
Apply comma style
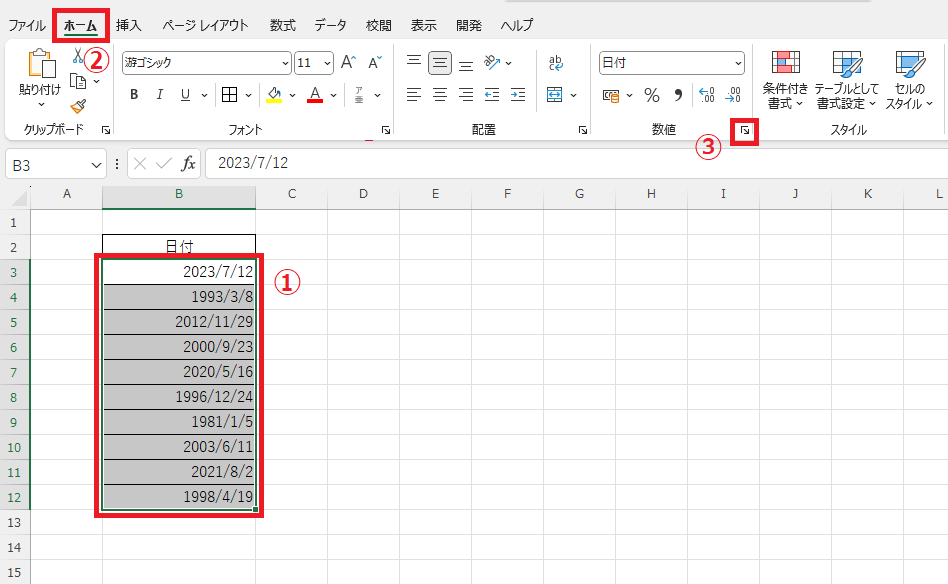(678, 95)
